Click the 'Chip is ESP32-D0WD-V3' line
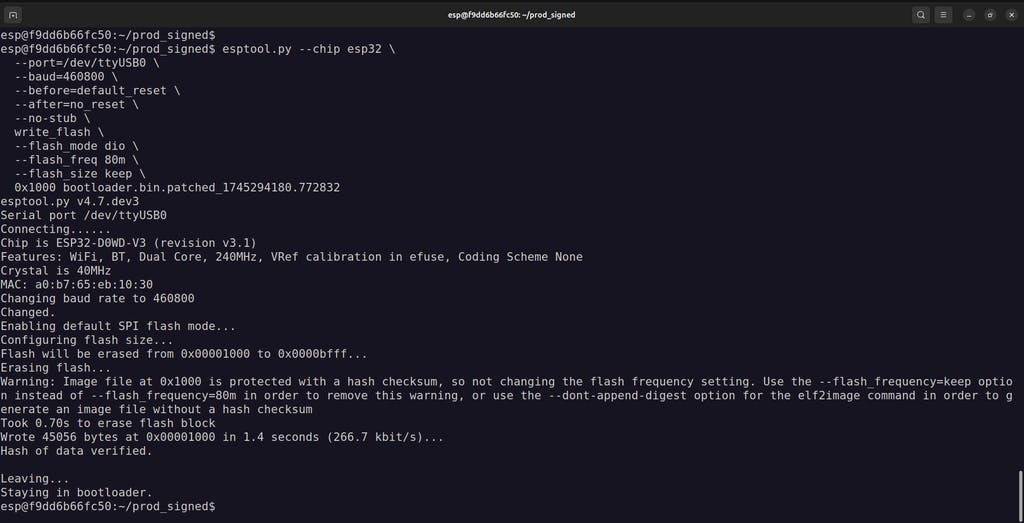 pos(129,243)
